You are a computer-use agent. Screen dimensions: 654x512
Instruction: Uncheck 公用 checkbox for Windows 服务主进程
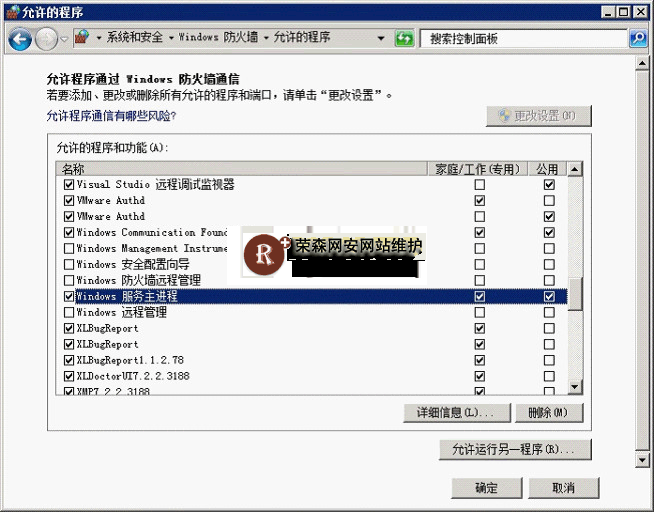[549, 297]
